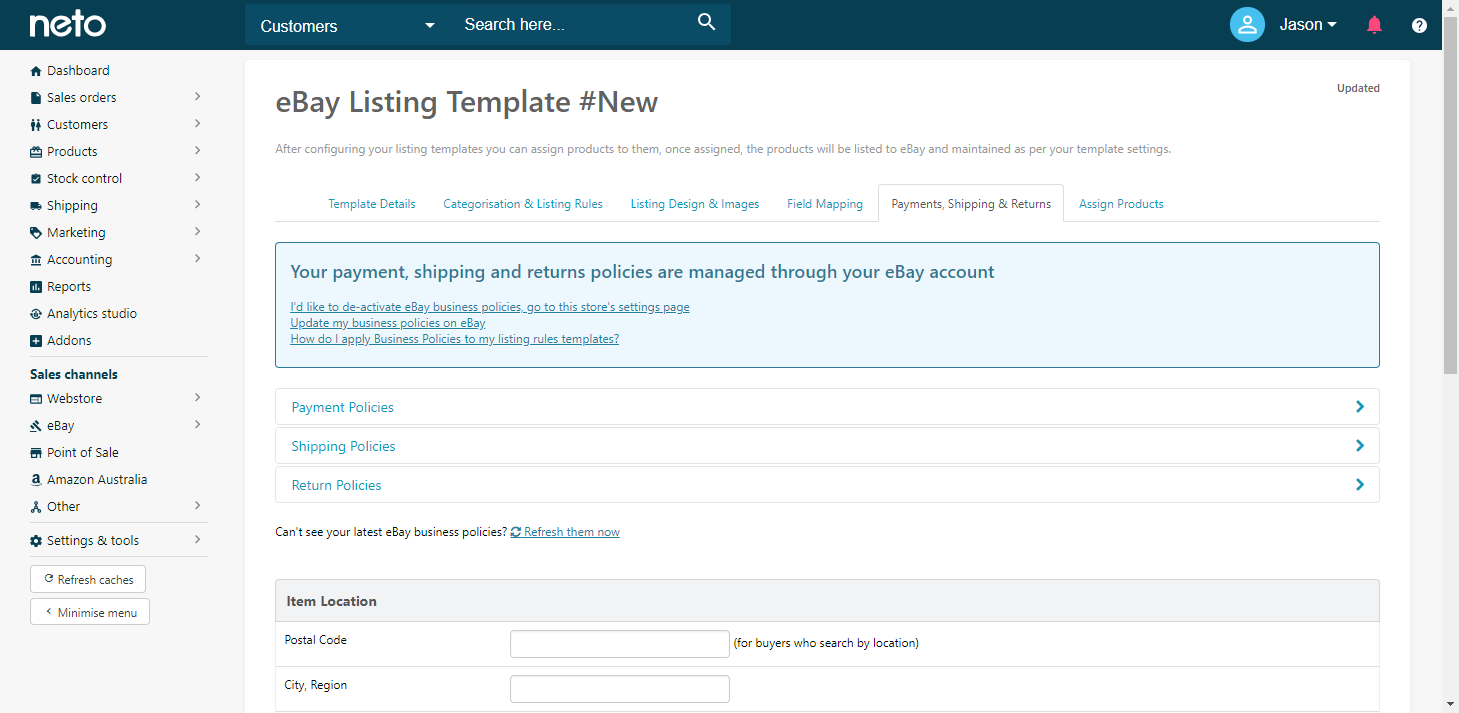Click the Settings & tools gear icon
This screenshot has height=713, width=1459.
point(36,541)
